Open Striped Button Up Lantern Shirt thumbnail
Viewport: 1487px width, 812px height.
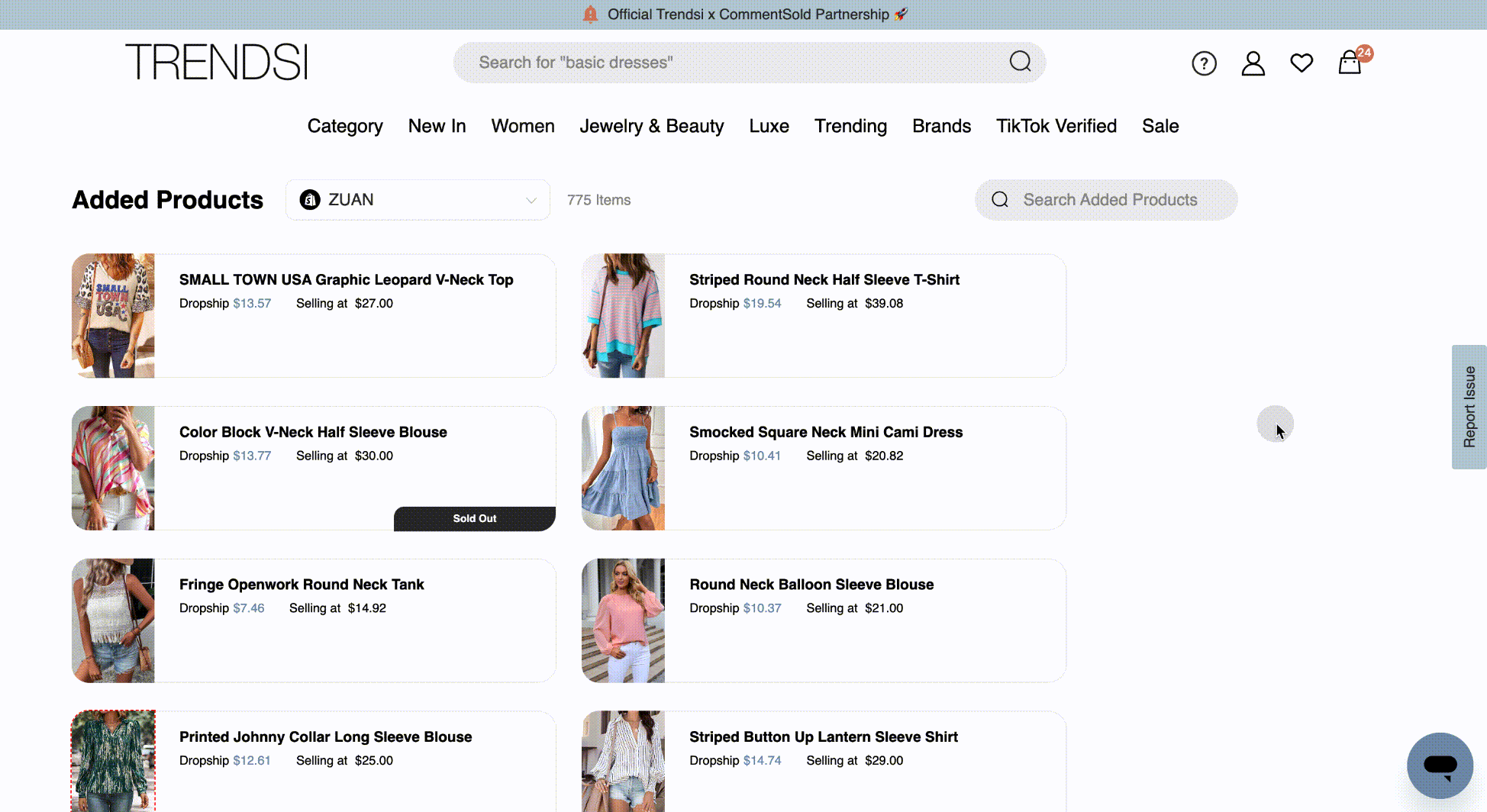tap(623, 761)
